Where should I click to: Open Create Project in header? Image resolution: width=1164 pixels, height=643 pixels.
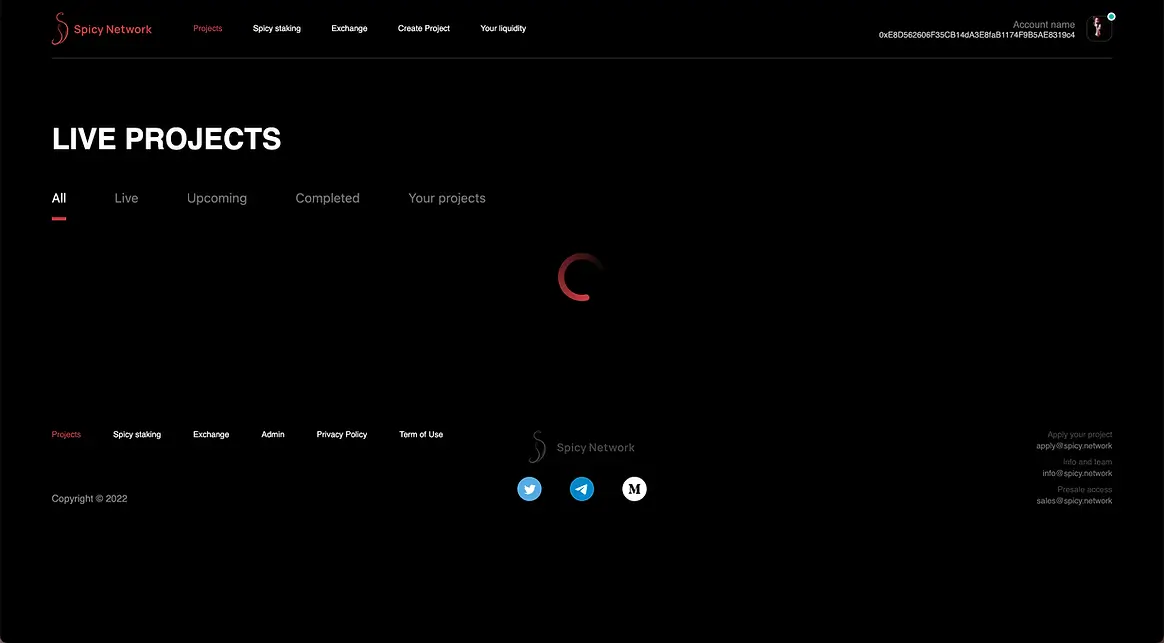point(424,29)
